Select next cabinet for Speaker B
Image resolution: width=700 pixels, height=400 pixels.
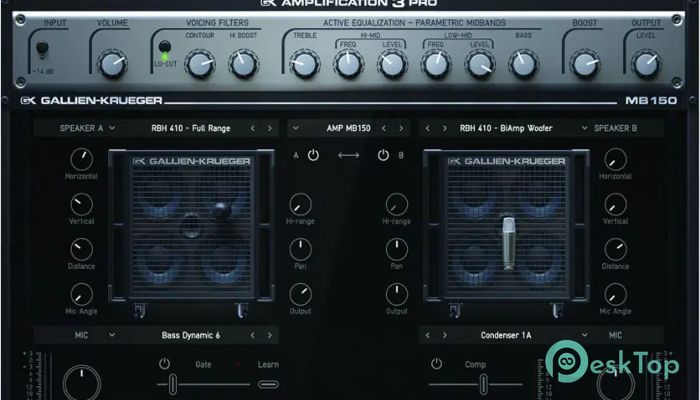(444, 128)
